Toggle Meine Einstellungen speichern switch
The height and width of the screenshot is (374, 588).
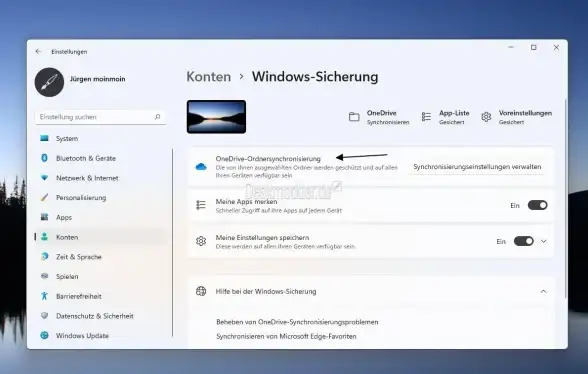[x=524, y=241]
